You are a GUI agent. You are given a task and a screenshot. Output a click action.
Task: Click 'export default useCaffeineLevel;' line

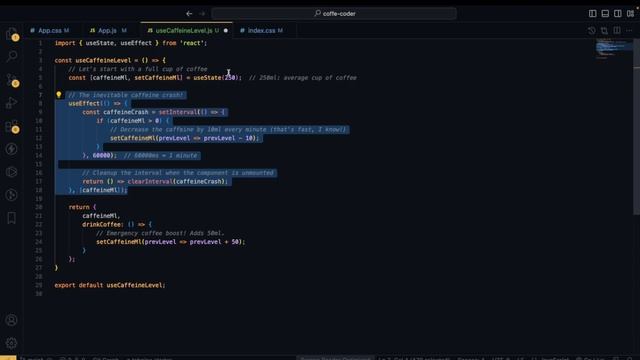point(110,285)
